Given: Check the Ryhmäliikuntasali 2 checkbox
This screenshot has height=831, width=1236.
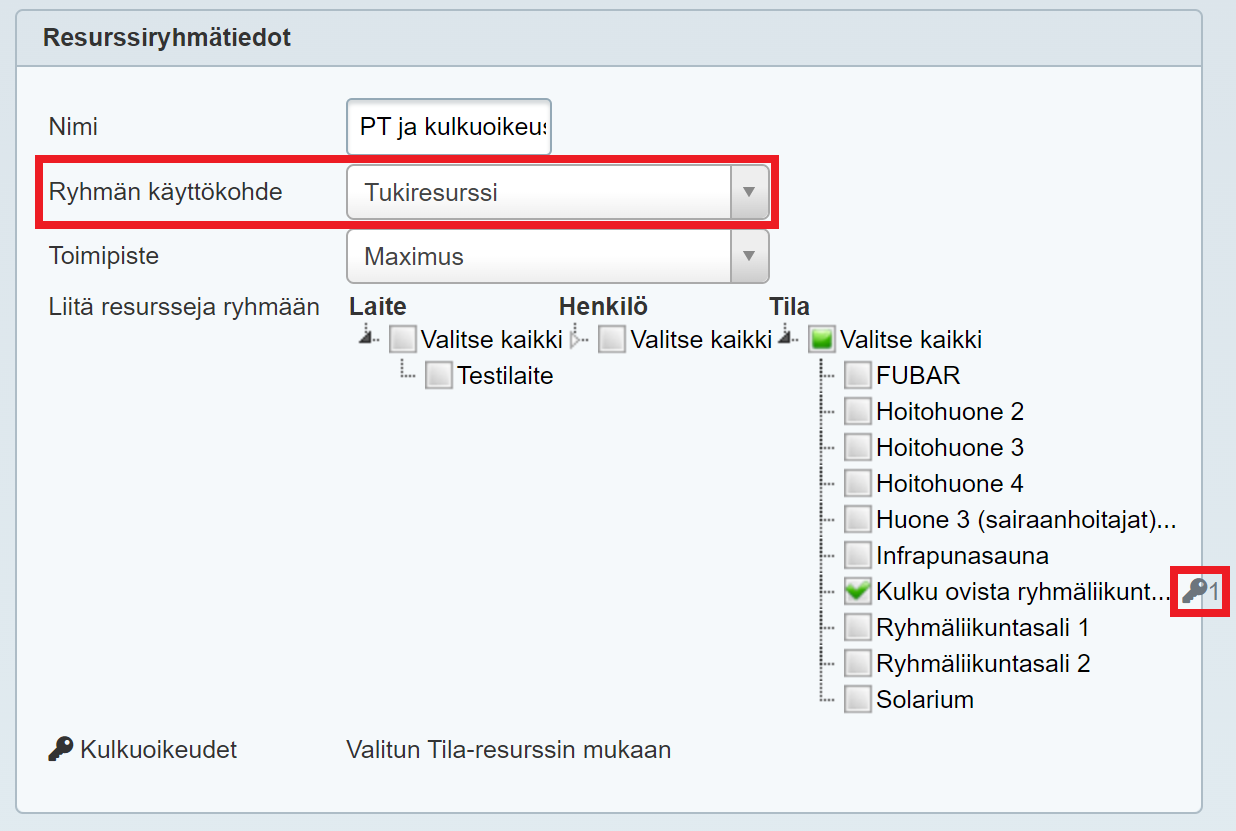Looking at the screenshot, I should (857, 664).
